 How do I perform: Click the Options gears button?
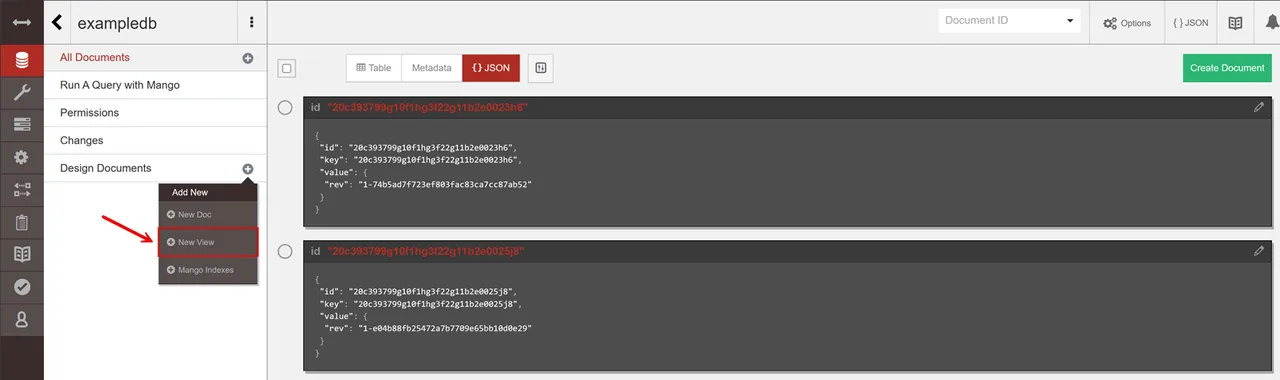pyautogui.click(x=1126, y=22)
